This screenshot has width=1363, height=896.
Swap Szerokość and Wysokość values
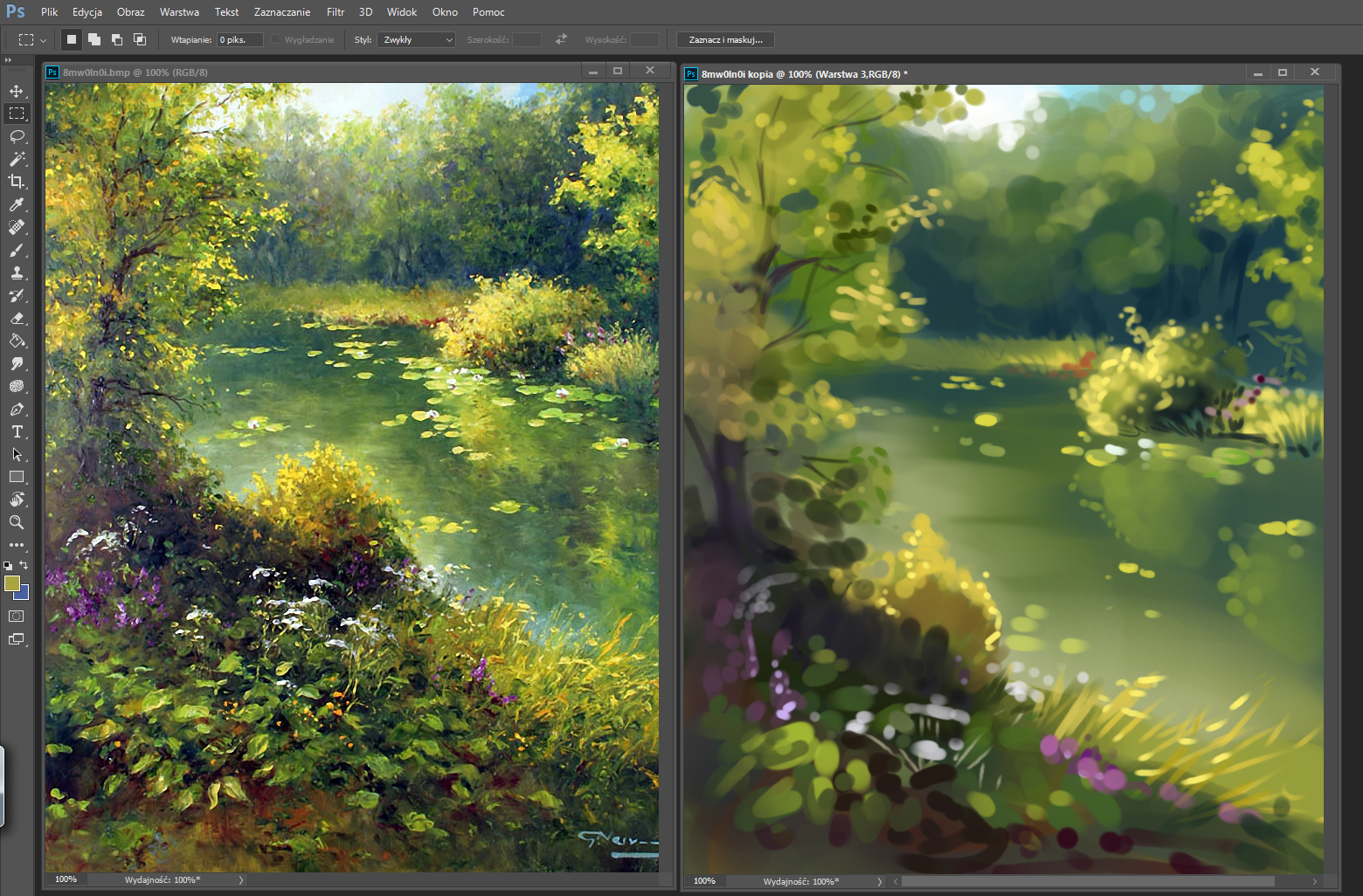coord(561,39)
